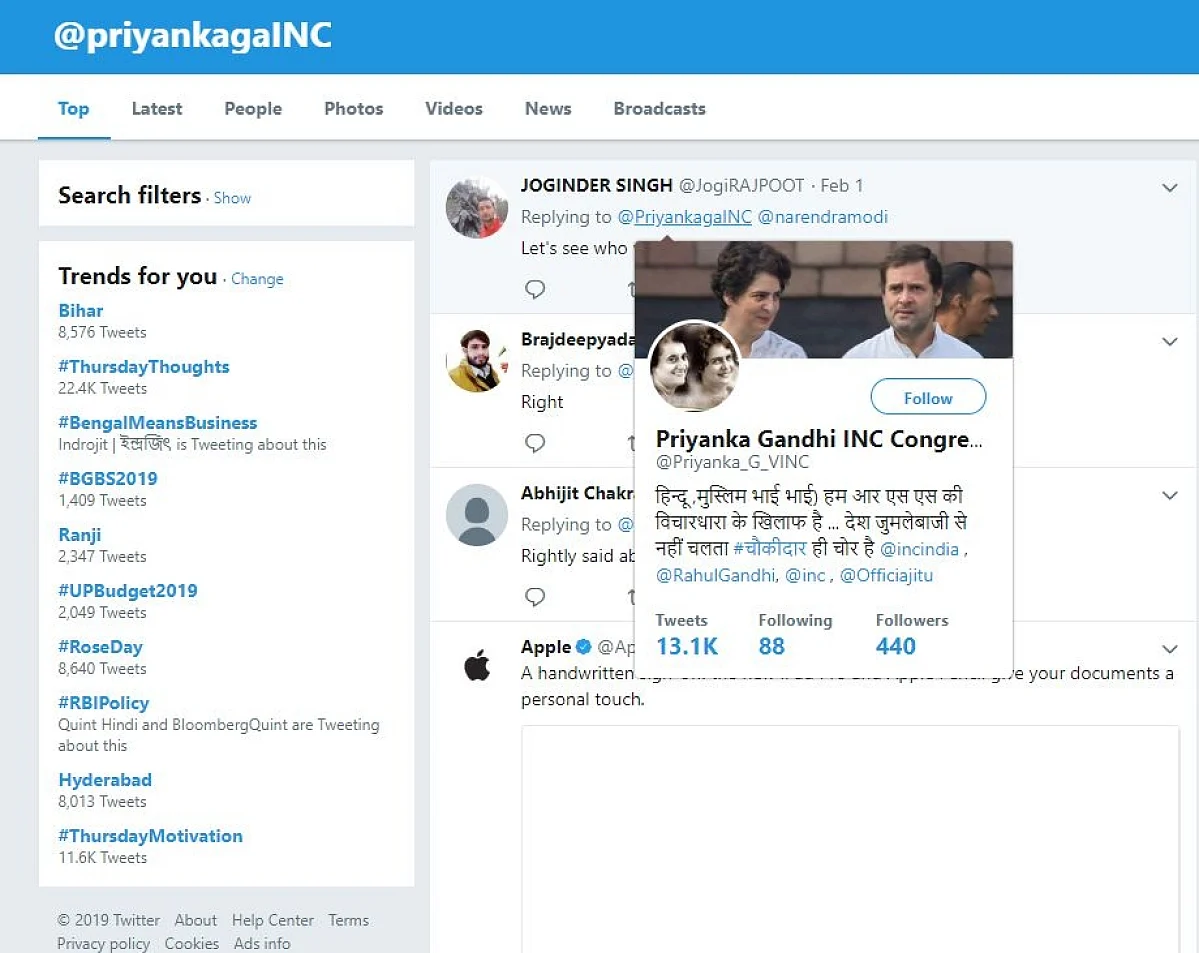Open the #BGBS2019 trend
Screen dimensions: 1199x953
tap(108, 479)
